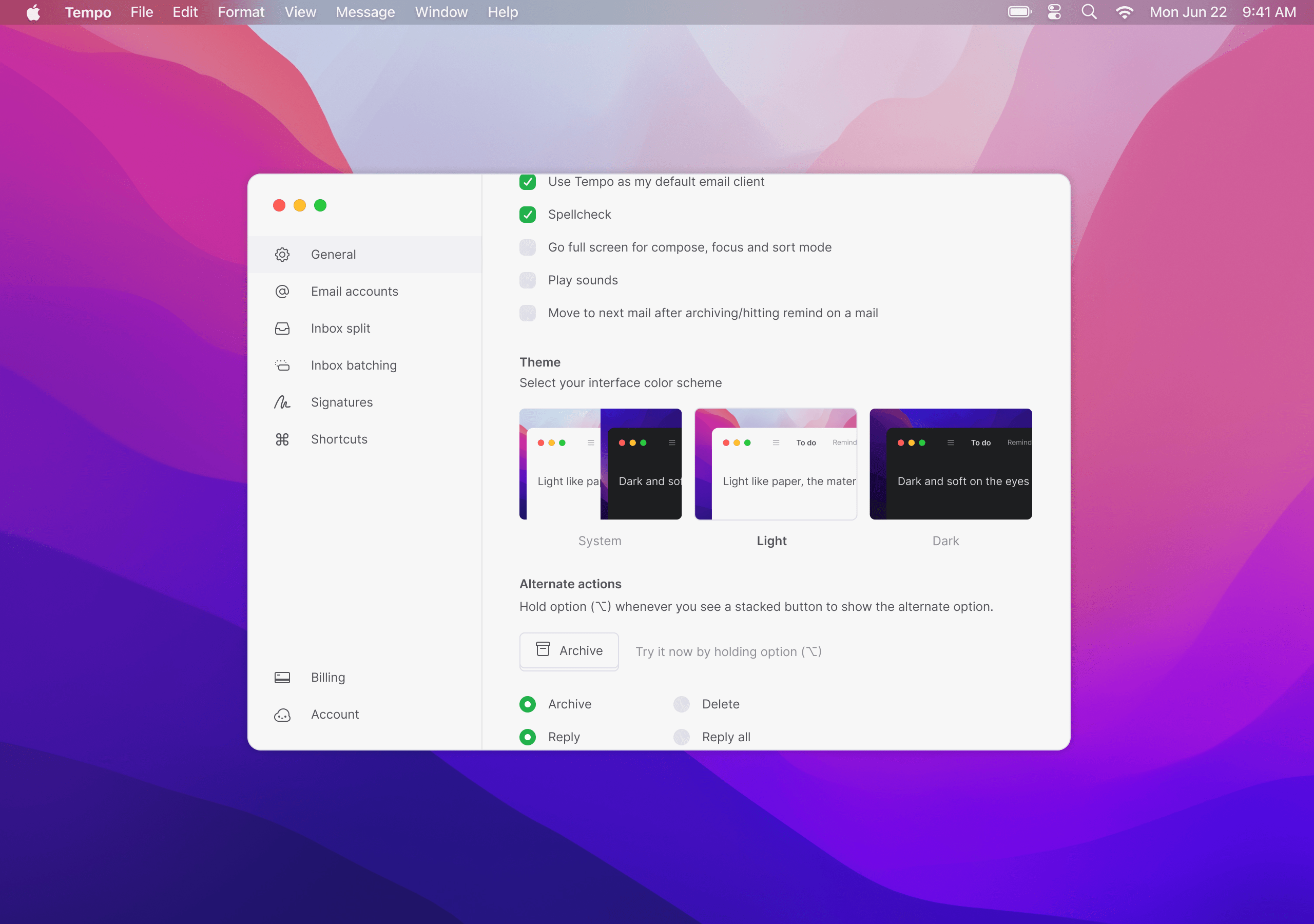The image size is (1314, 924).
Task: Click the Dark theme label
Action: [x=945, y=541]
